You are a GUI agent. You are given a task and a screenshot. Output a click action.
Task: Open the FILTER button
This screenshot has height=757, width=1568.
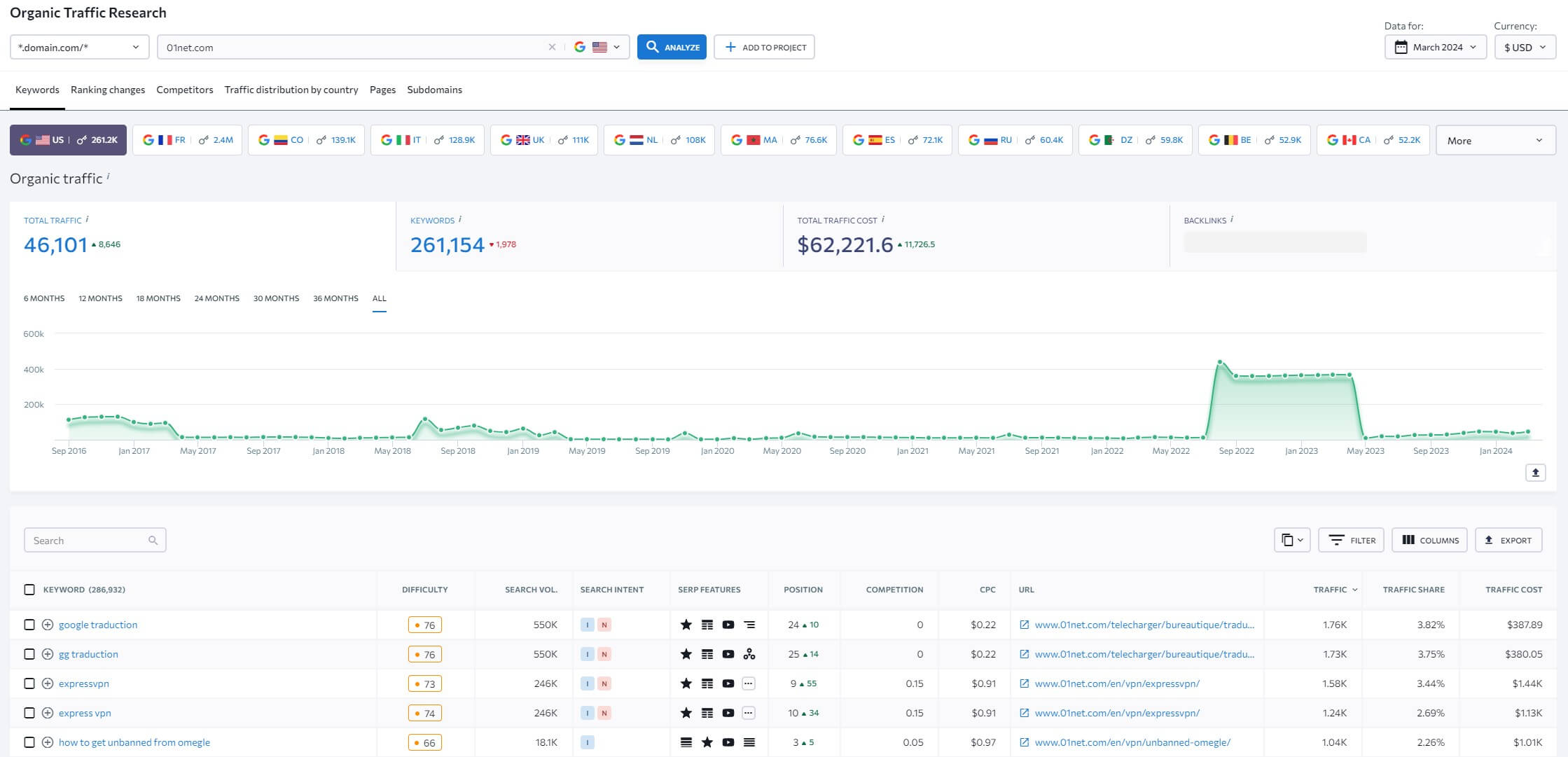pos(1351,540)
